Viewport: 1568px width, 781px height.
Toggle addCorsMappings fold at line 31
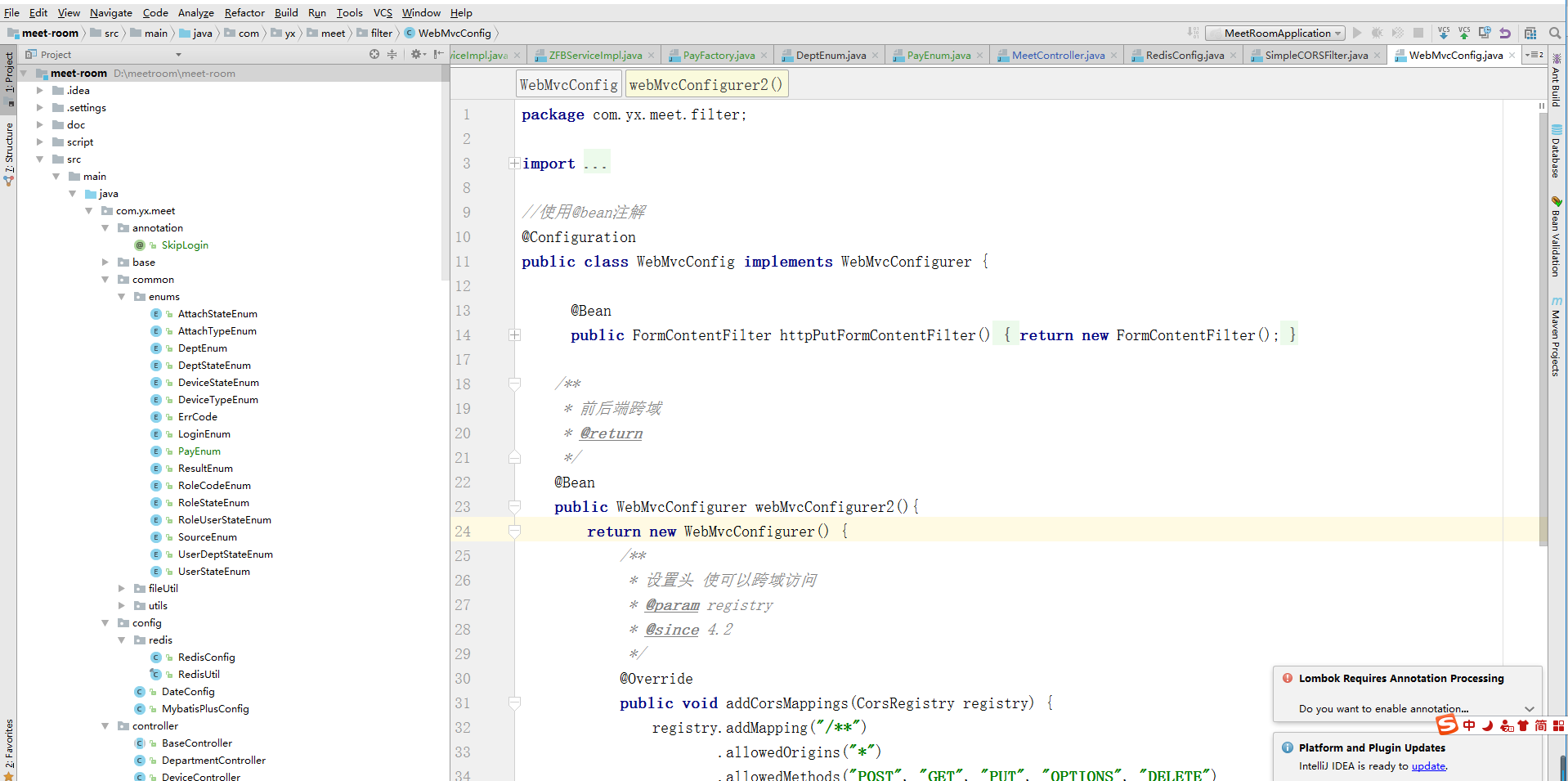514,702
